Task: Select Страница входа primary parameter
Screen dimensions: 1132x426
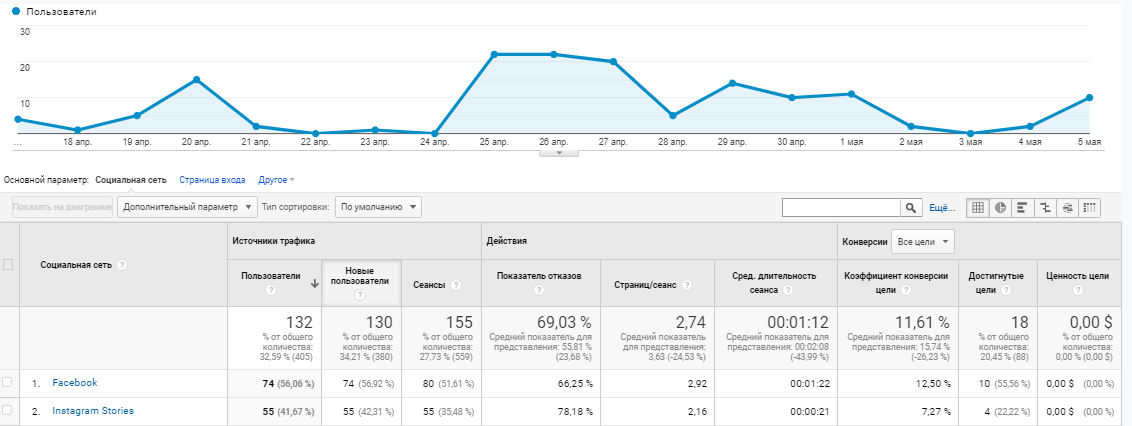Action: point(212,180)
